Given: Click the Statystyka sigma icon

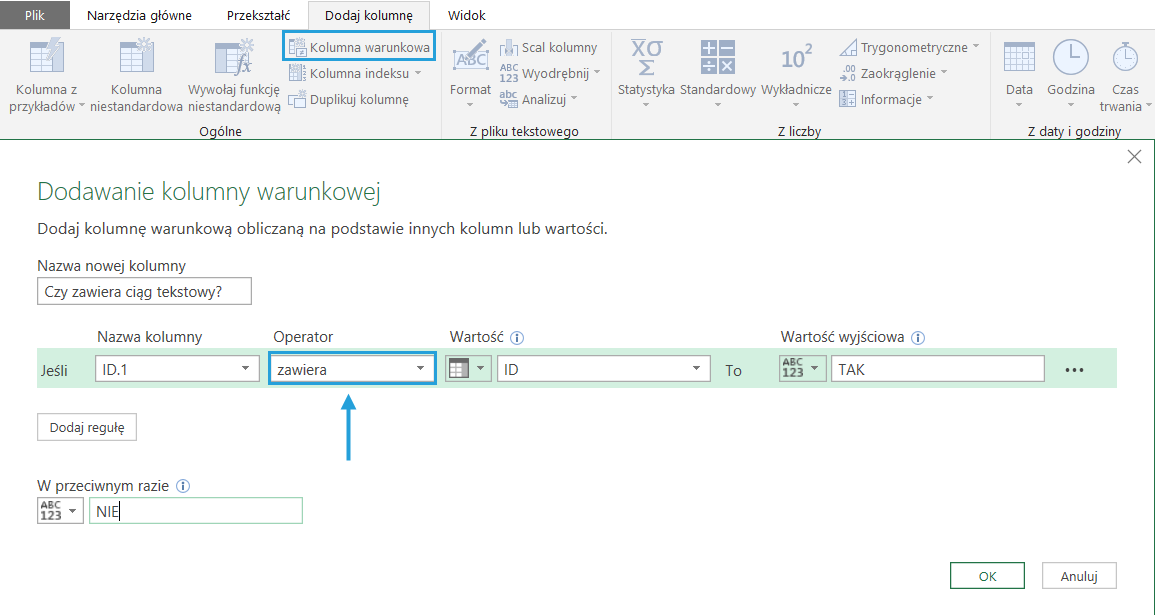Looking at the screenshot, I should pos(646,58).
